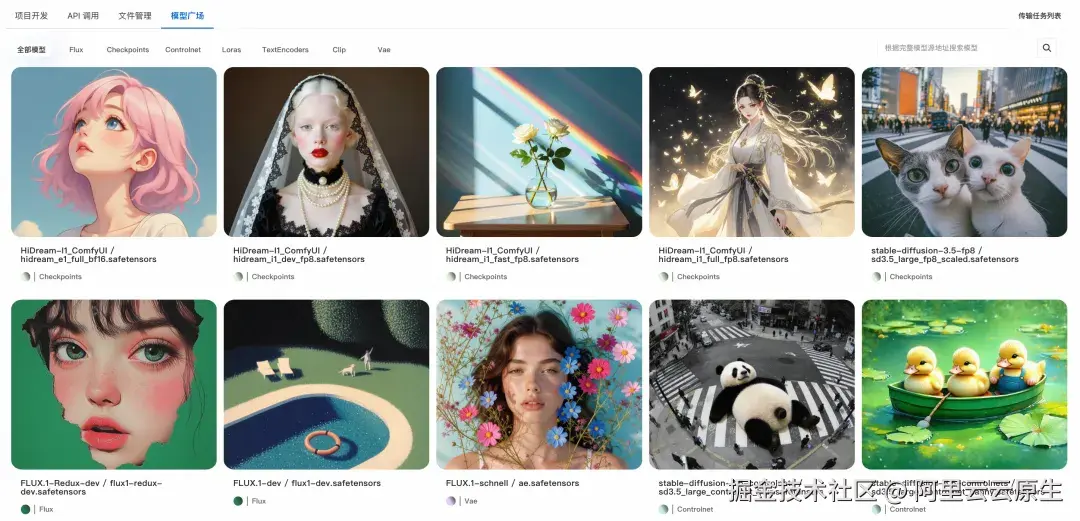Image resolution: width=1080 pixels, height=521 pixels.
Task: Click avatar icon under hidream_i1_dev_fp8 card
Action: (x=238, y=276)
